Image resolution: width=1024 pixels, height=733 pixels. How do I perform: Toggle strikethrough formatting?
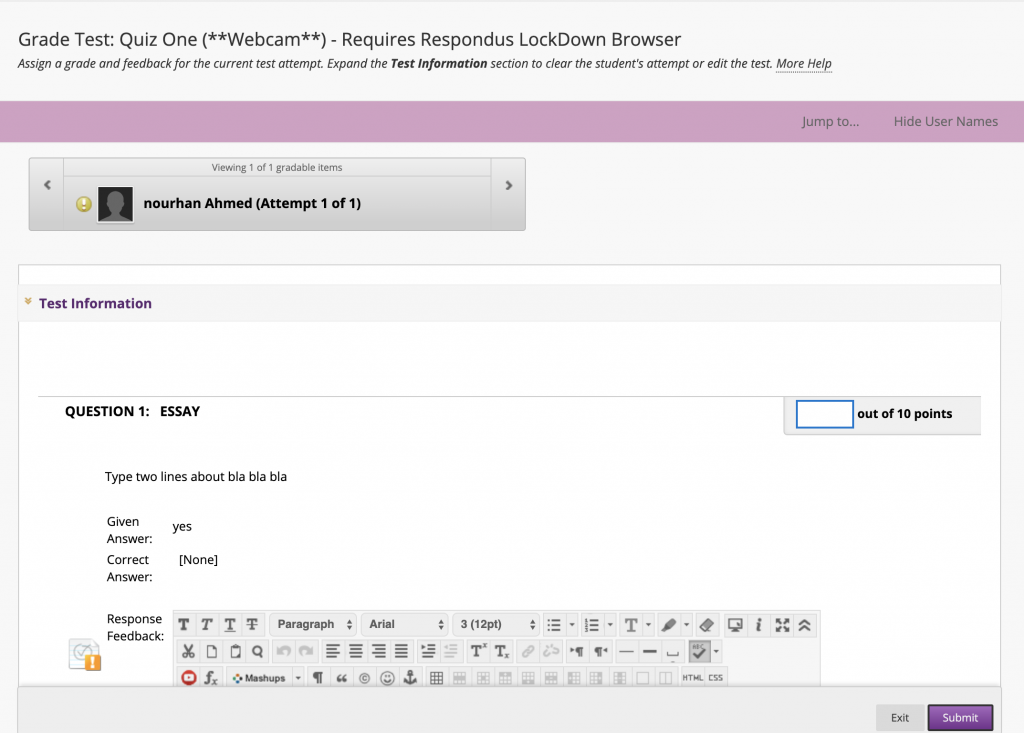point(250,623)
